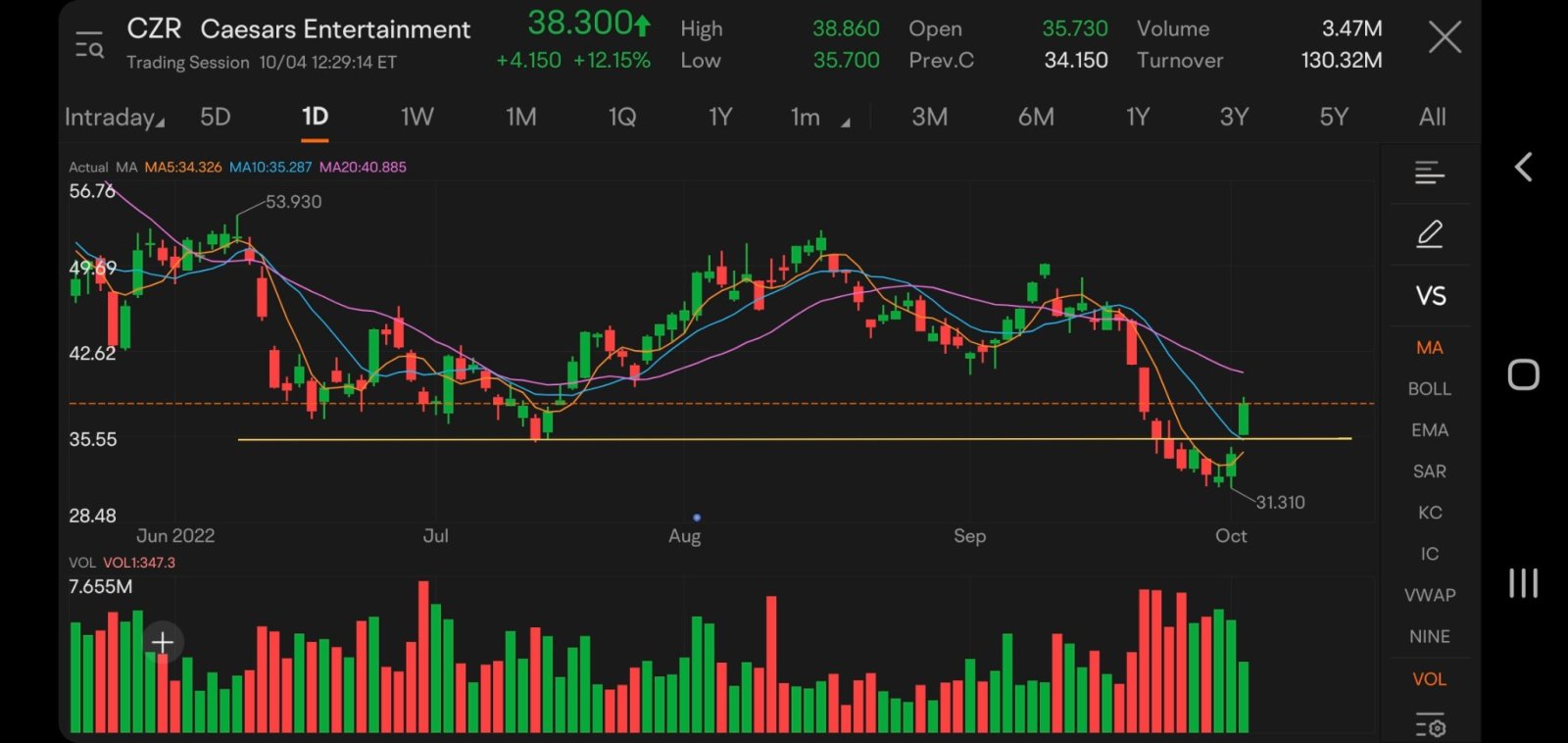Image resolution: width=1568 pixels, height=743 pixels.
Task: Tap the MA10:35.287 legend label
Action: [270, 168]
